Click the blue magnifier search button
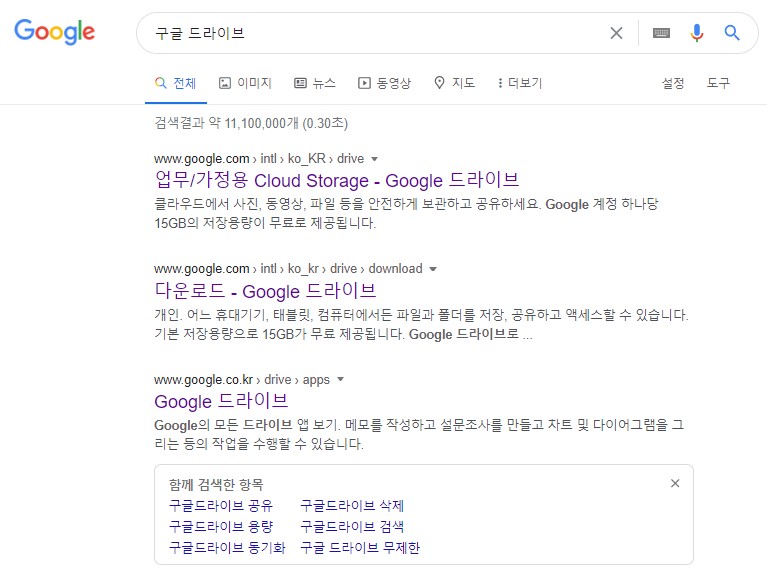The width and height of the screenshot is (767, 576). coord(732,33)
